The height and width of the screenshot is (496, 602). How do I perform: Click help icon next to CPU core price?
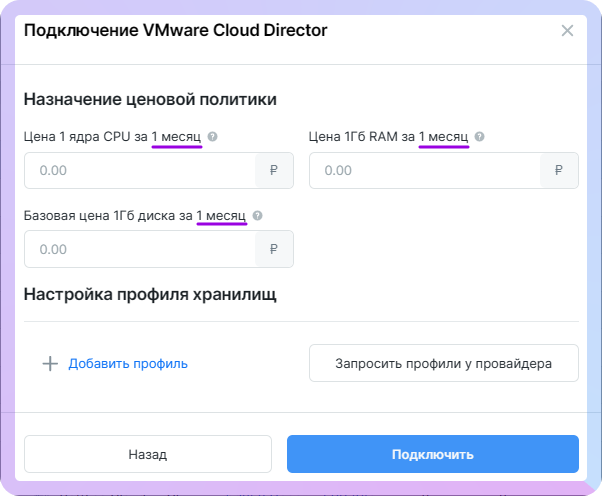point(212,137)
